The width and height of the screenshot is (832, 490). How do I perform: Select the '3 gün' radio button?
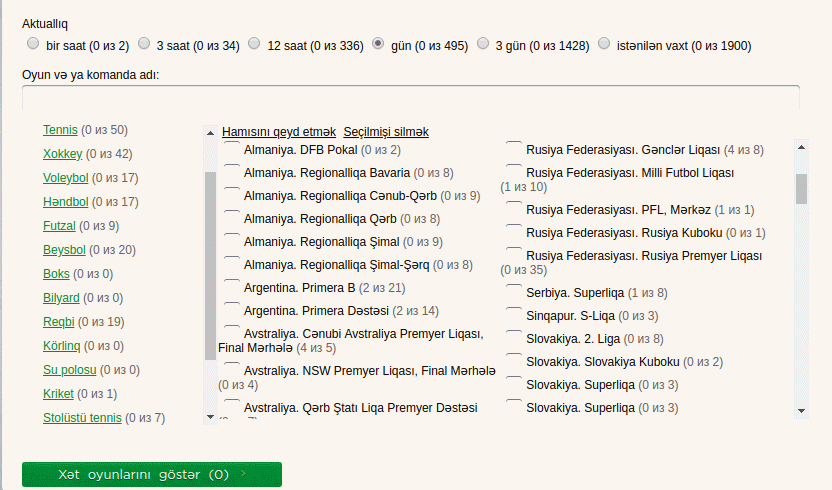[484, 44]
